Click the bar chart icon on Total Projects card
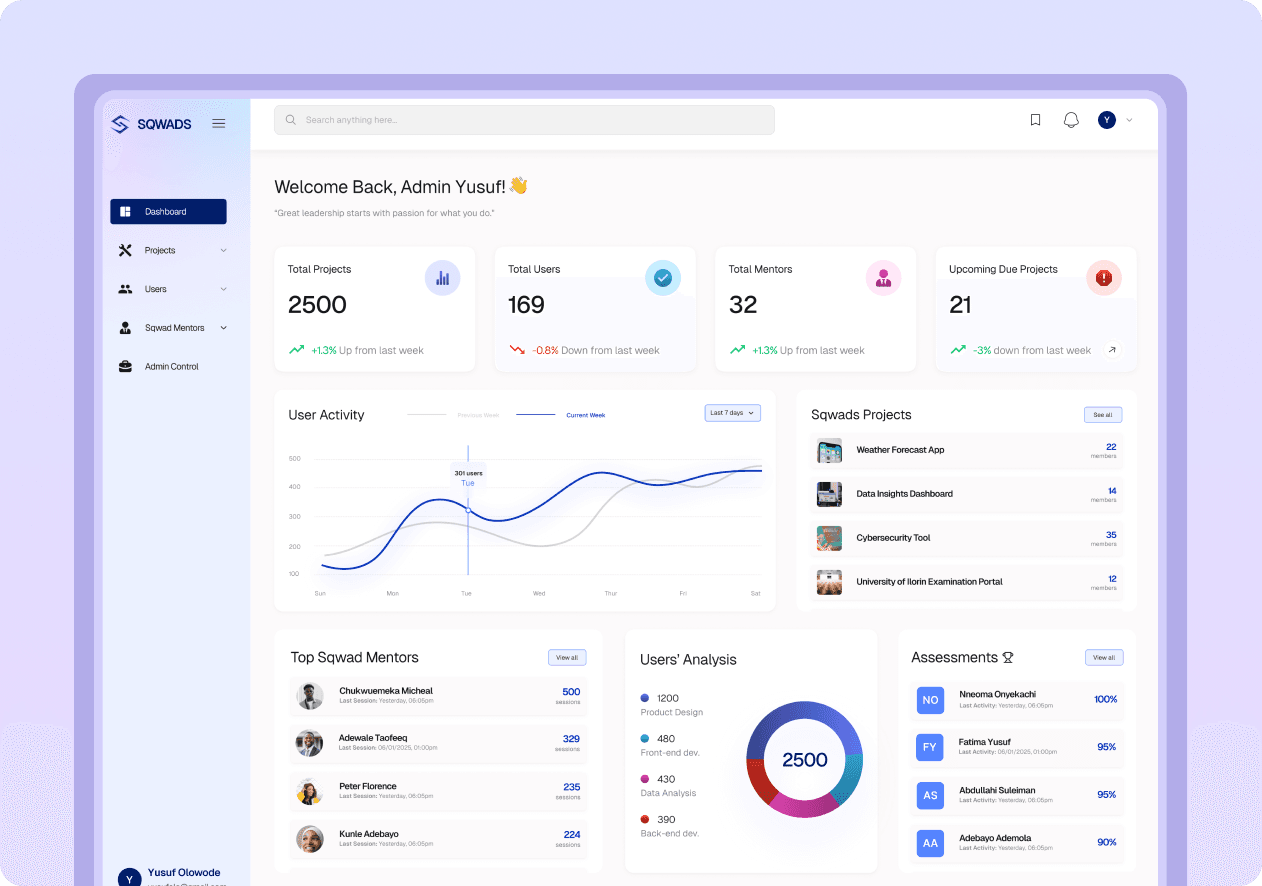The image size is (1262, 886). (443, 278)
